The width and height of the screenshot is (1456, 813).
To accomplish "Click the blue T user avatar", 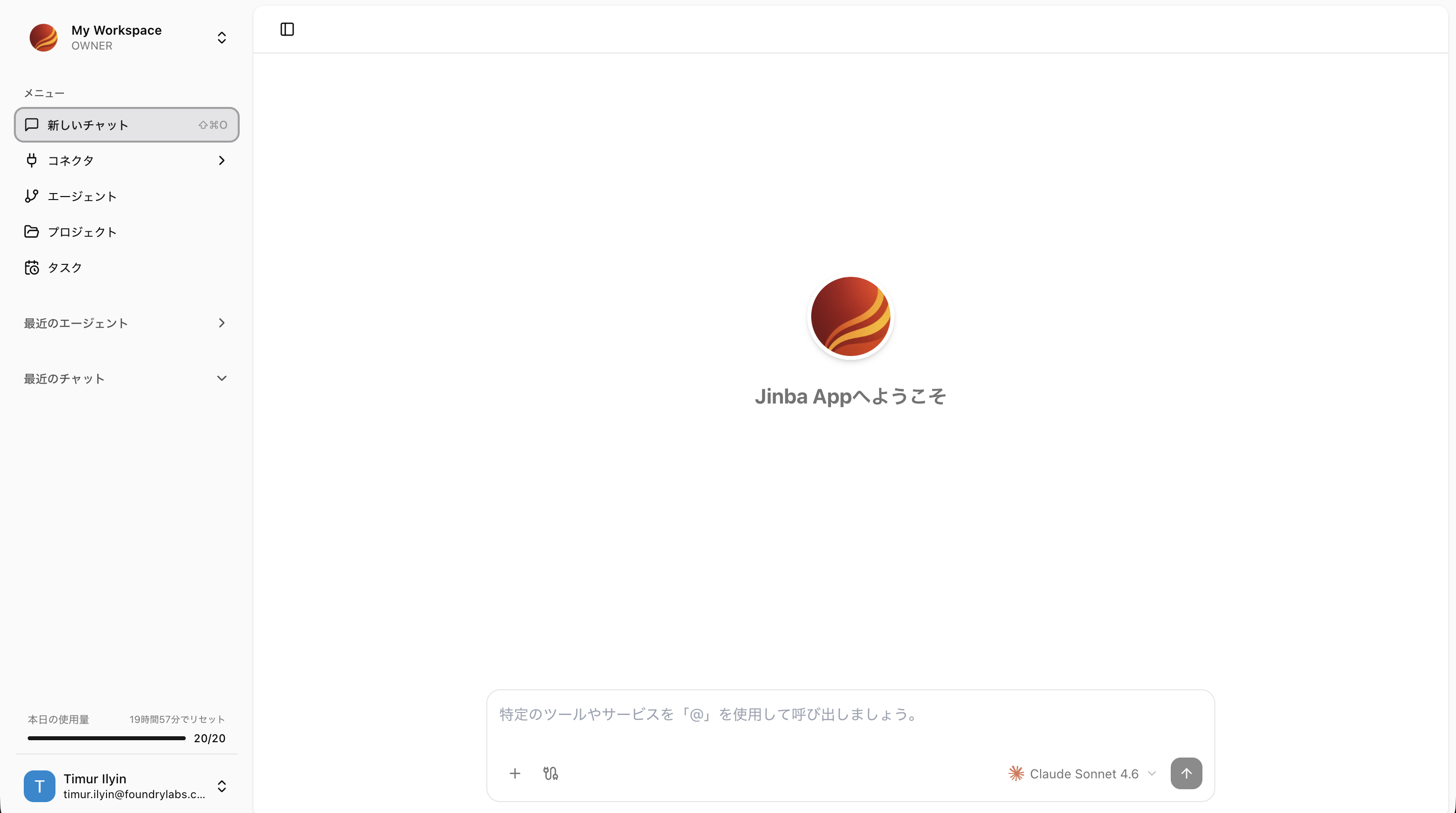I will (x=40, y=786).
